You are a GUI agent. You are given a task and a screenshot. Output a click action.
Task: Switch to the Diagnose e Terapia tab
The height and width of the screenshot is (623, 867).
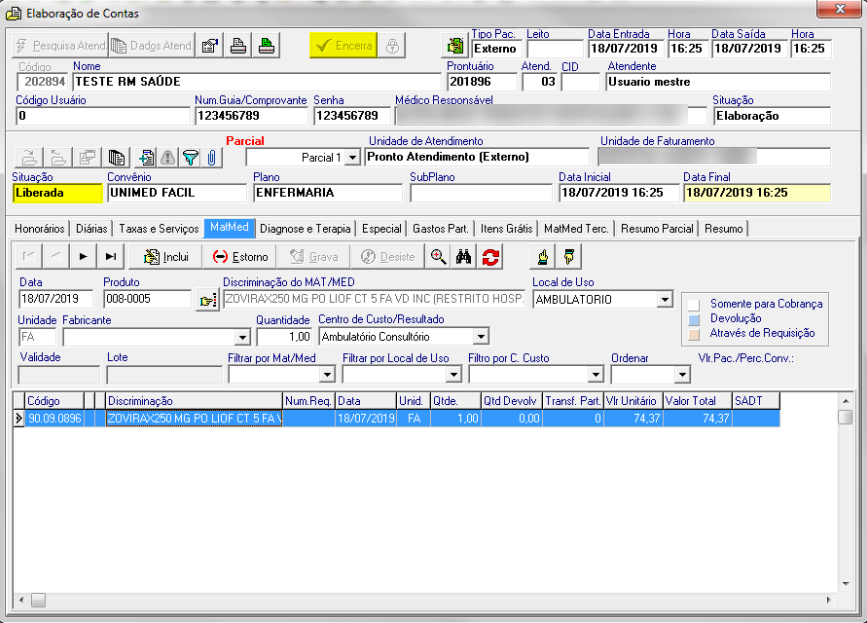click(x=305, y=229)
